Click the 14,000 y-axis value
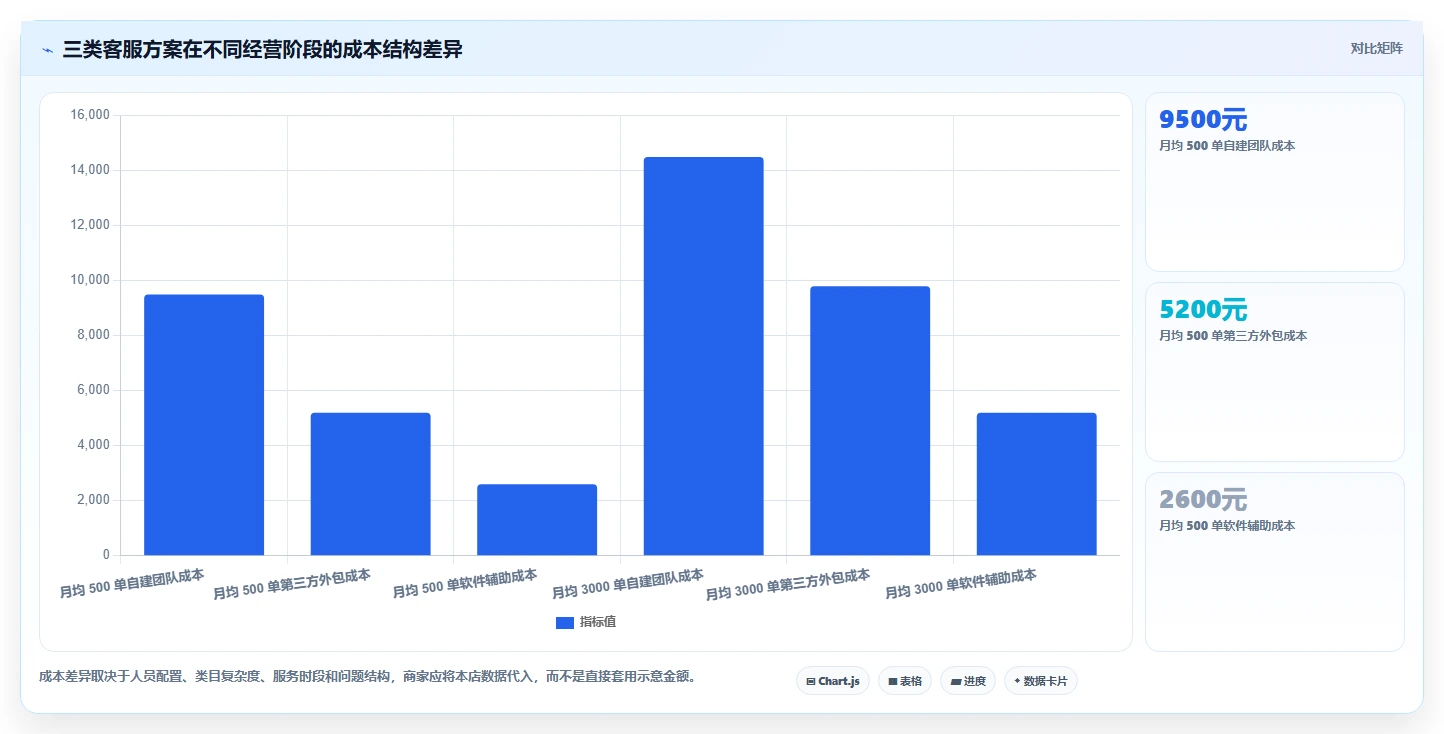Viewport: 1444px width, 734px height. [89, 170]
